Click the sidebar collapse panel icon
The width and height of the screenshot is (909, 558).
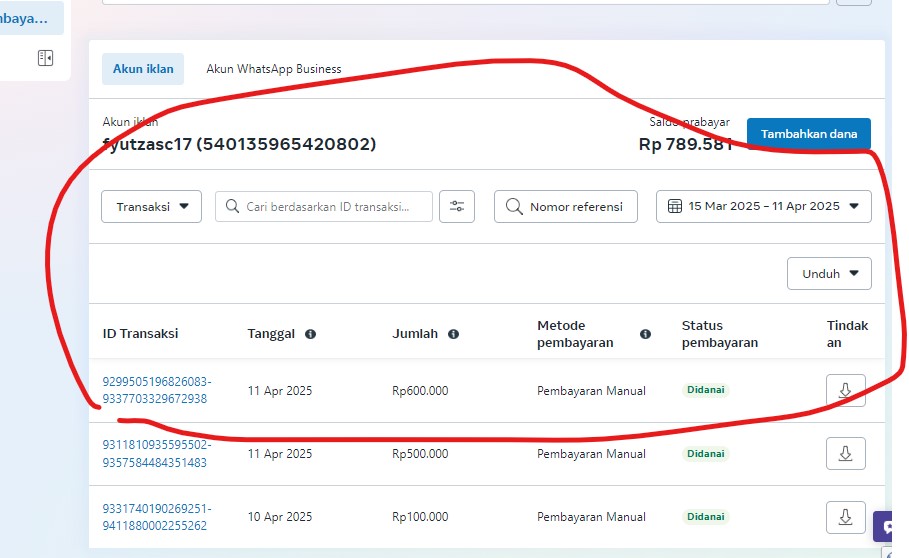(x=45, y=58)
